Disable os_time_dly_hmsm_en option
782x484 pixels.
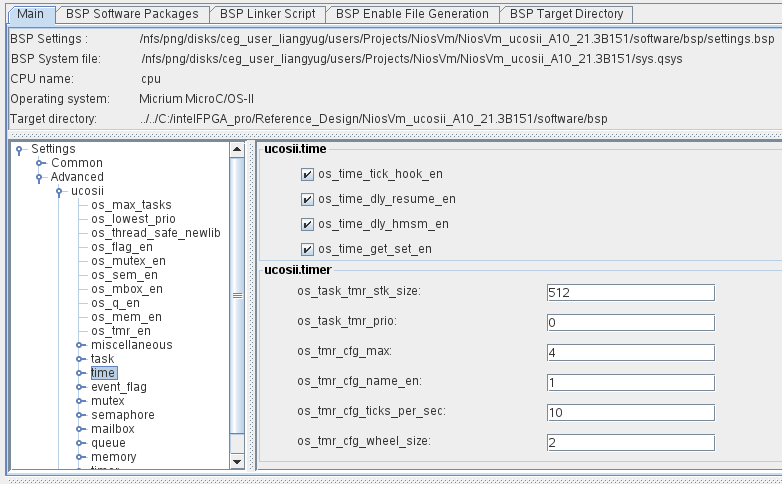pyautogui.click(x=307, y=224)
